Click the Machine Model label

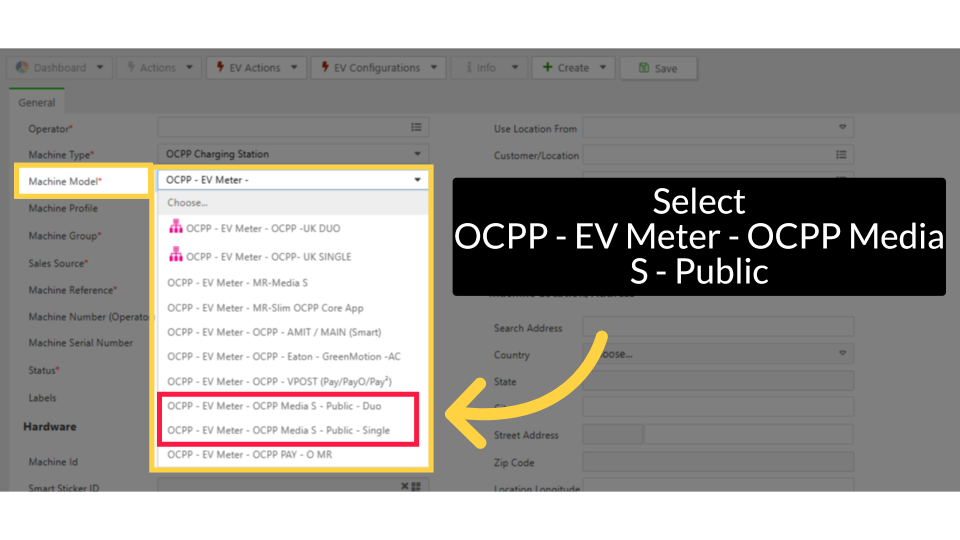tap(65, 181)
